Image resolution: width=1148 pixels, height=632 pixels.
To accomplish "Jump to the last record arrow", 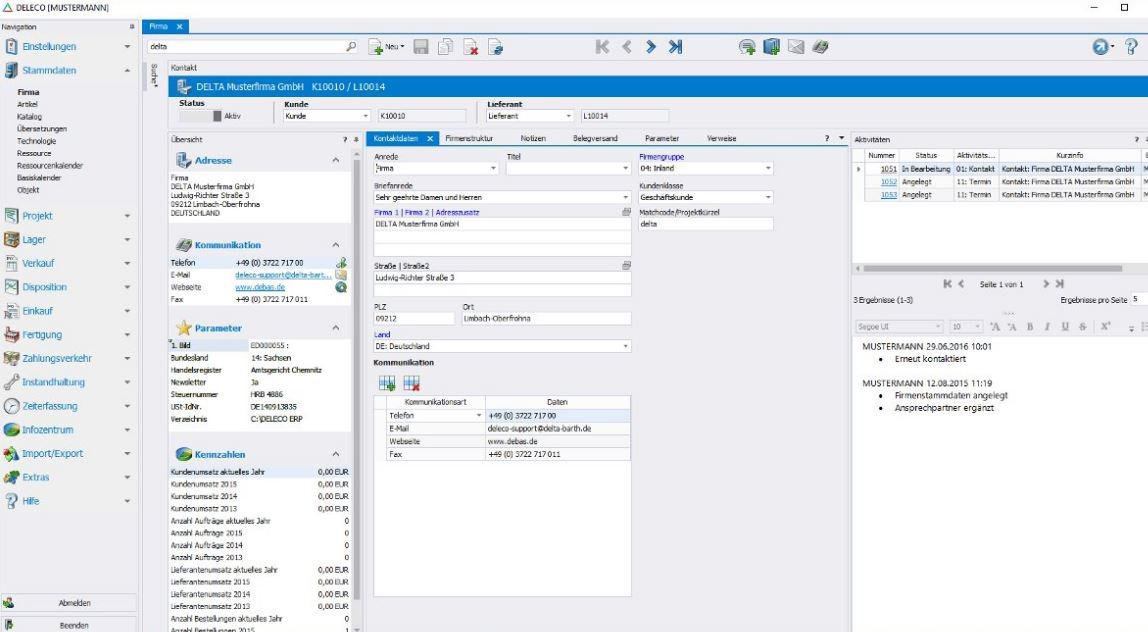I will pos(676,47).
